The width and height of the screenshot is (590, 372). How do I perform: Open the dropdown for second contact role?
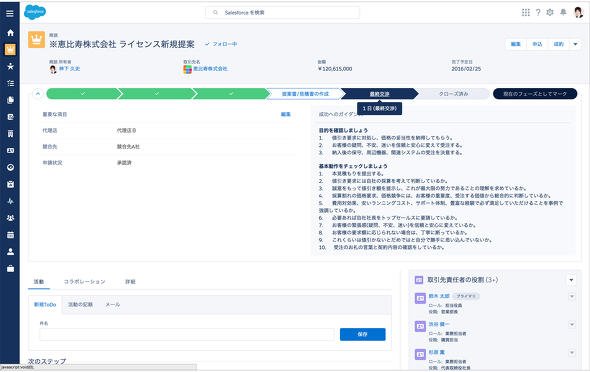(572, 324)
